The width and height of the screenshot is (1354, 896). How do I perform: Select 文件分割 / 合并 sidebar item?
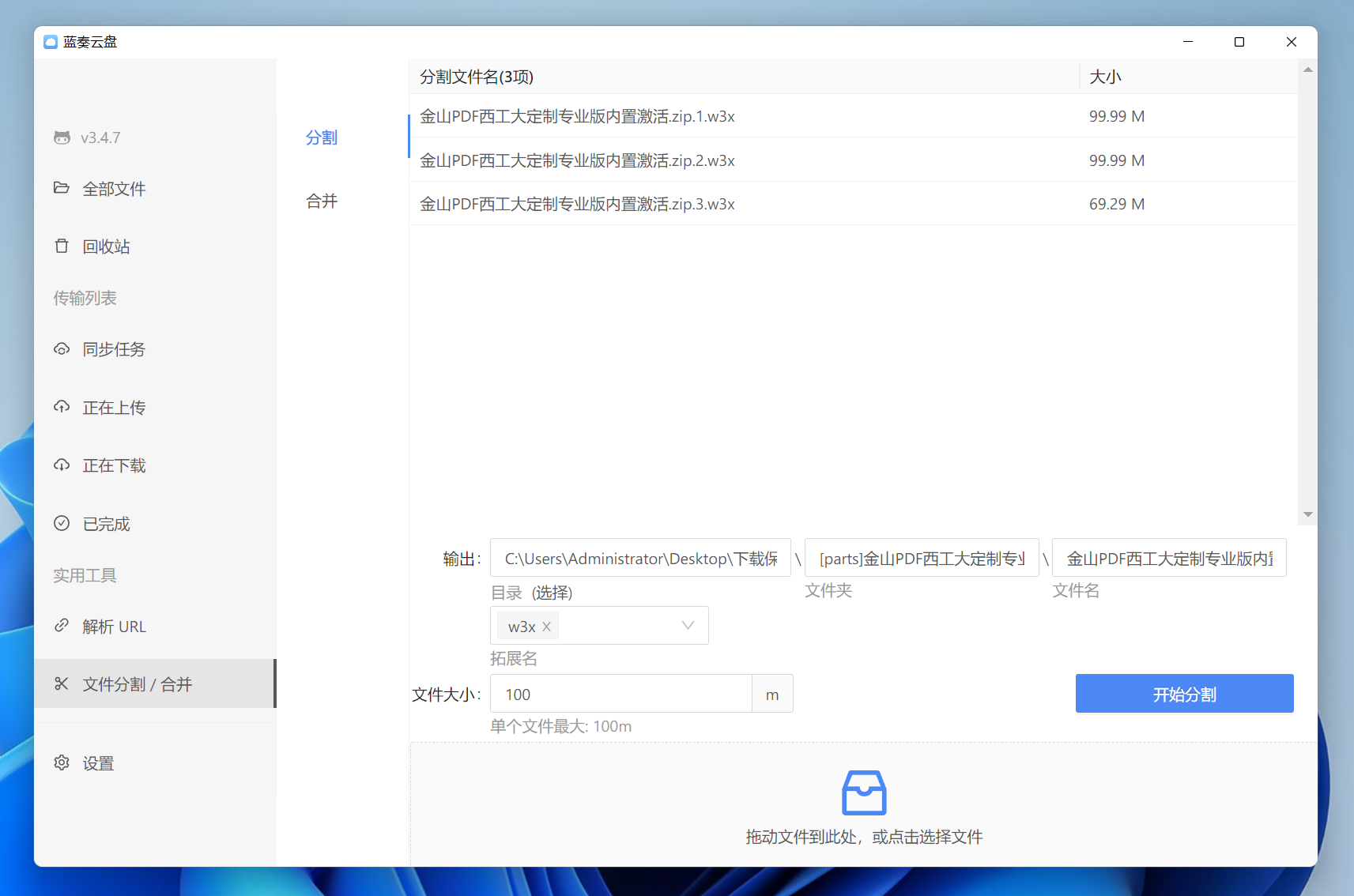point(155,683)
